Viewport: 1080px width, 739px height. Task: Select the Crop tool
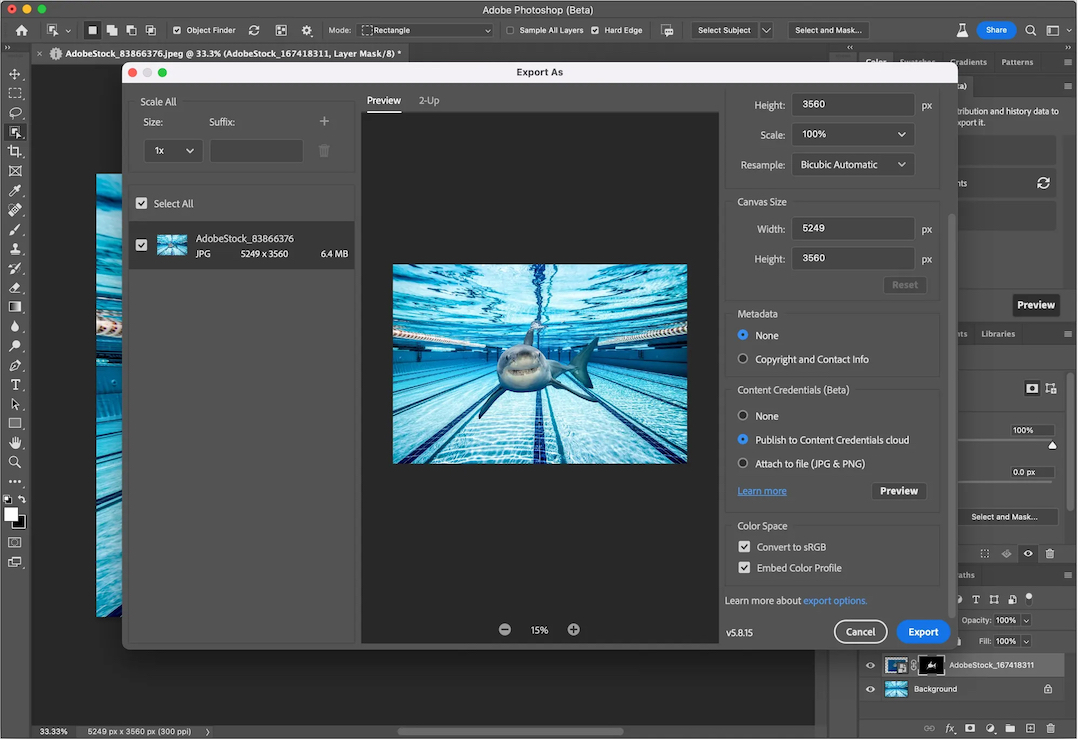tap(14, 151)
